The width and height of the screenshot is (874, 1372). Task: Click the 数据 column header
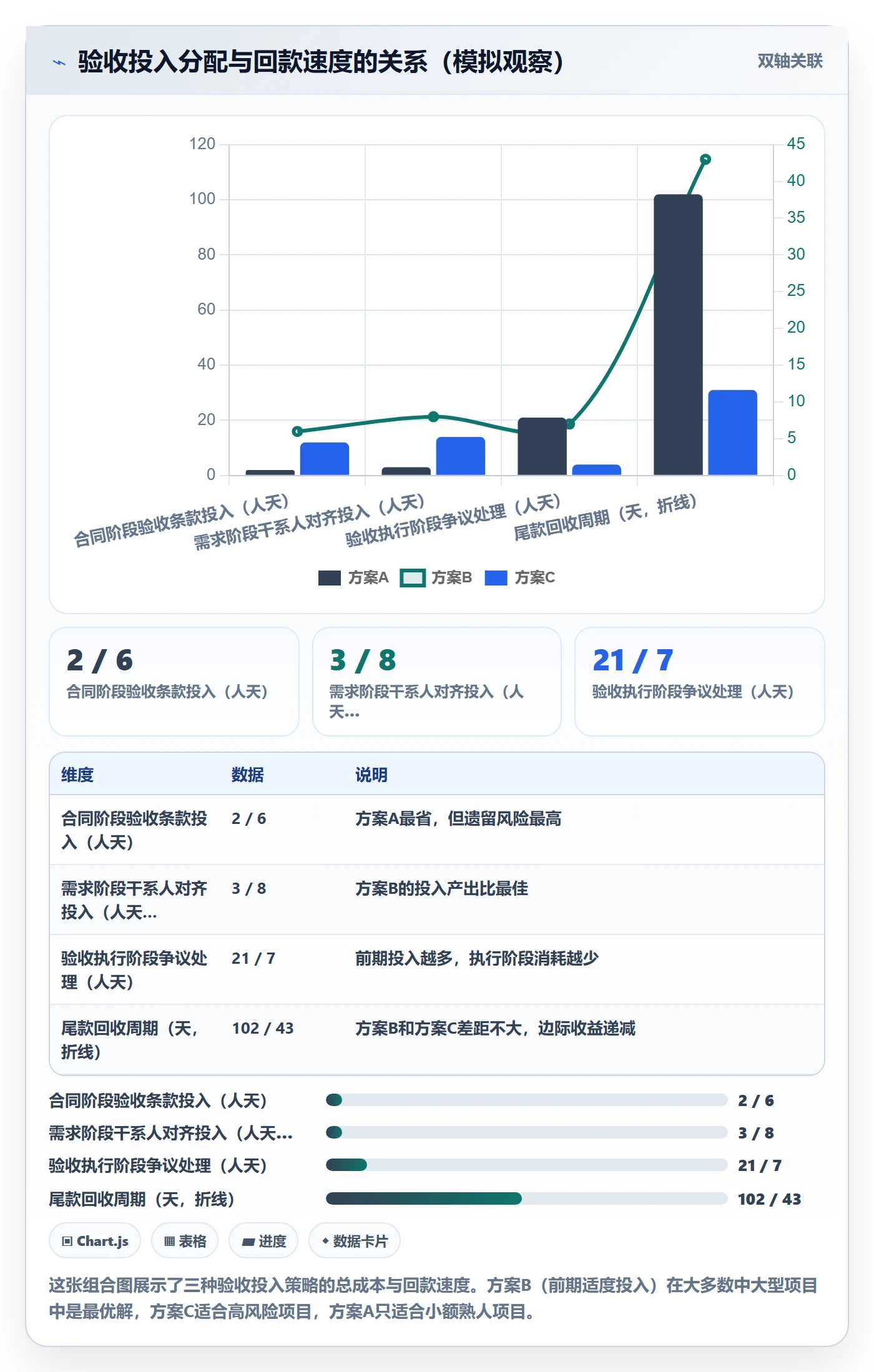click(x=248, y=775)
